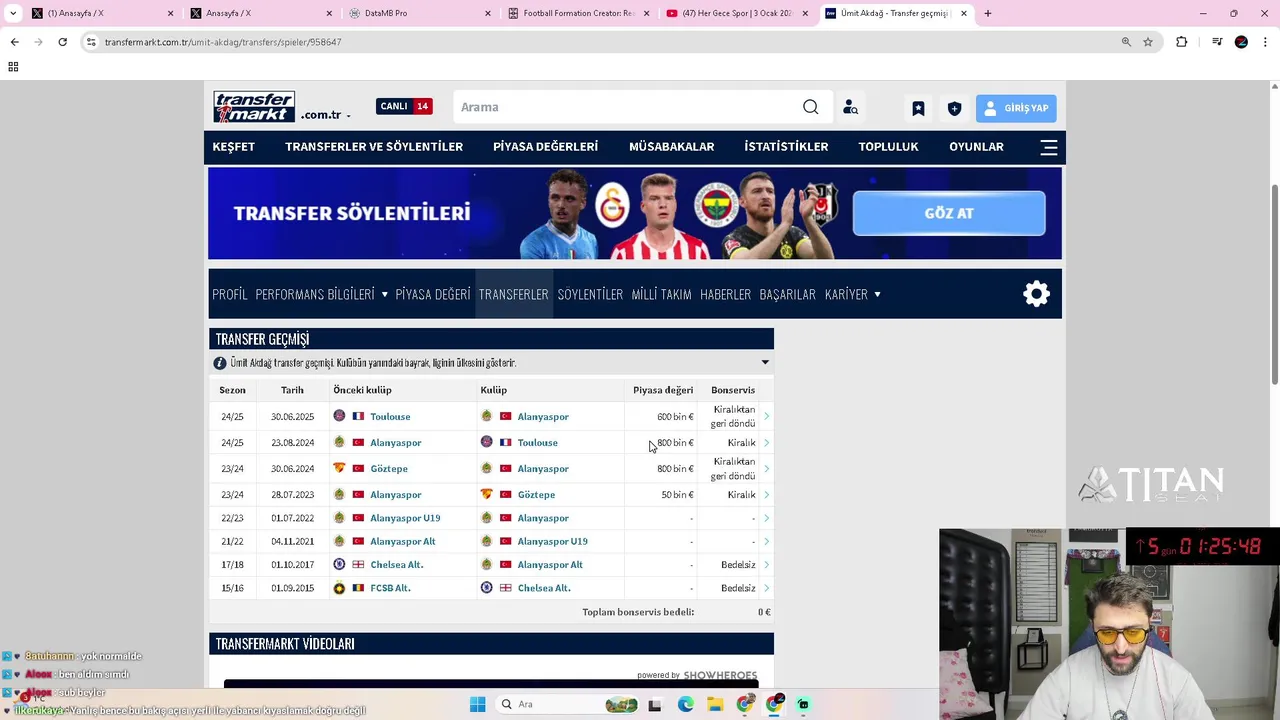The height and width of the screenshot is (720, 1280).
Task: Switch to the Piyasa Değeri tab
Action: pos(432,294)
